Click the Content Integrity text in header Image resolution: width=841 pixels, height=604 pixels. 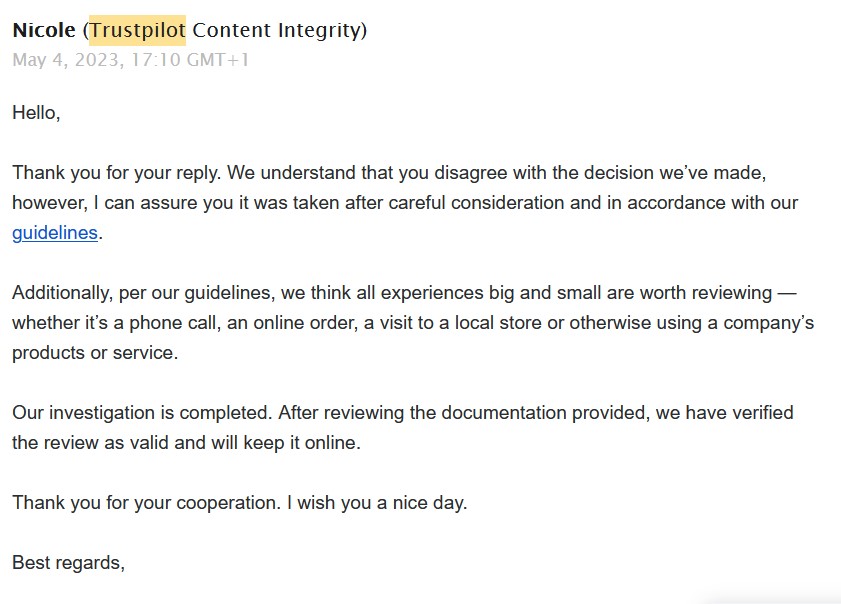tap(277, 30)
